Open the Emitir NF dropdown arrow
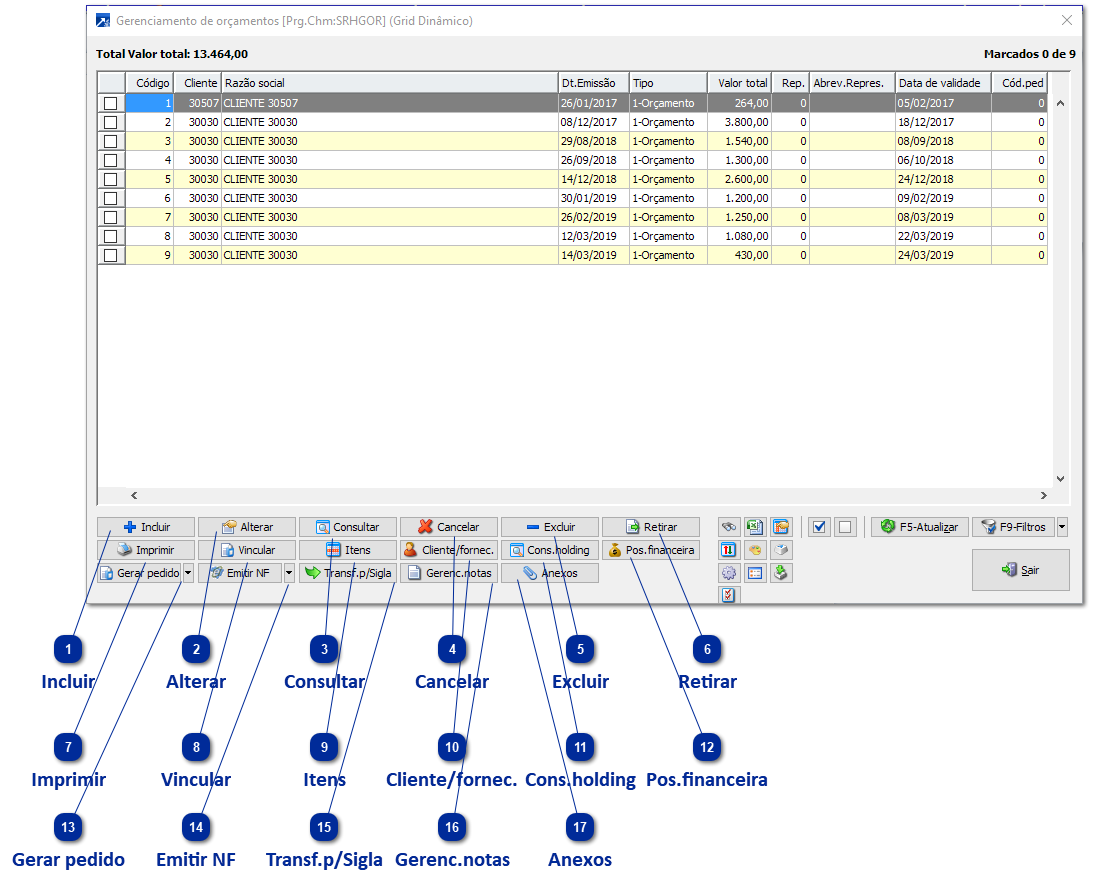Viewport: 1106px width, 888px height. (x=289, y=573)
